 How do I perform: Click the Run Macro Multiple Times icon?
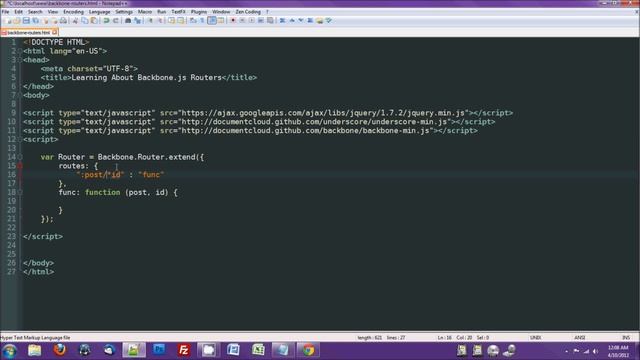261,20
